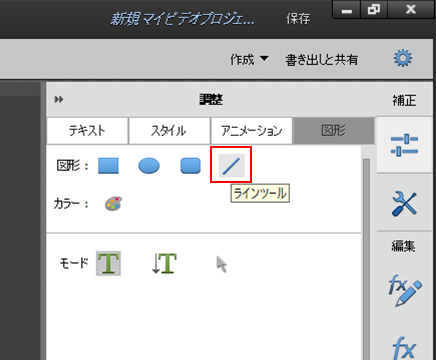Click the 補正 label

pos(404,100)
